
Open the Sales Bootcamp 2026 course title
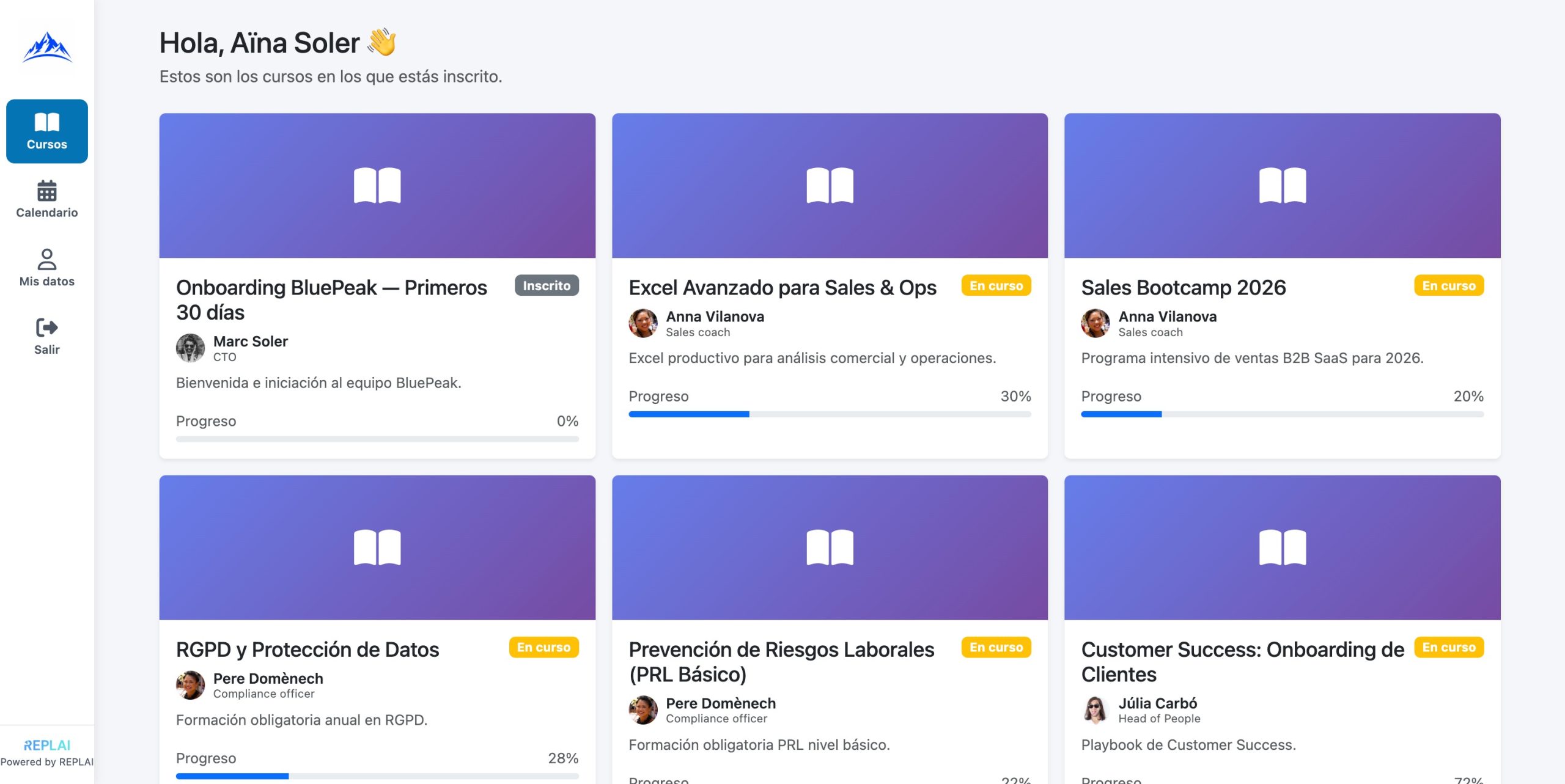(1184, 287)
